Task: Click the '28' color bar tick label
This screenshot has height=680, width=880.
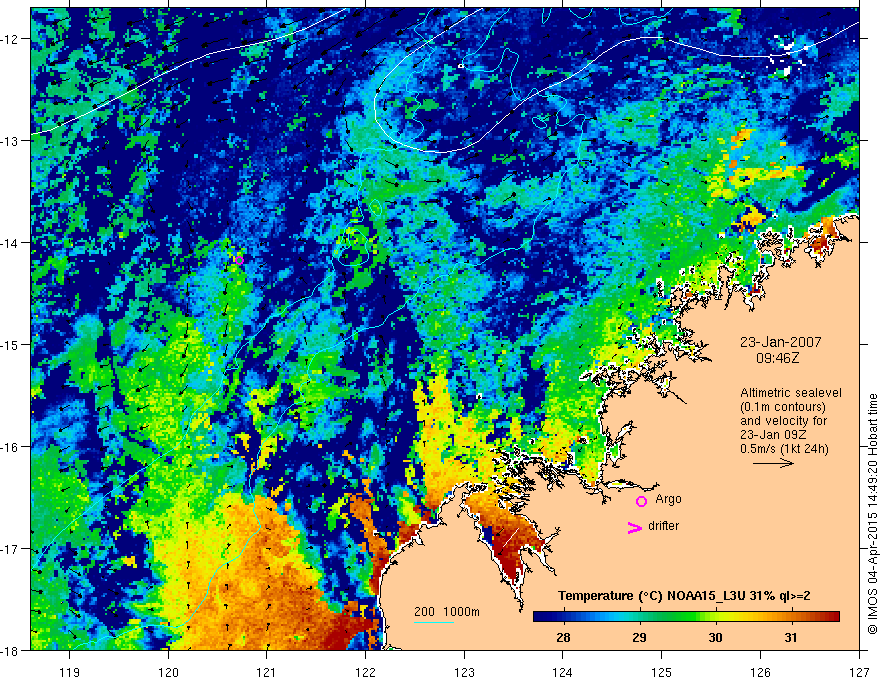Action: pyautogui.click(x=563, y=638)
